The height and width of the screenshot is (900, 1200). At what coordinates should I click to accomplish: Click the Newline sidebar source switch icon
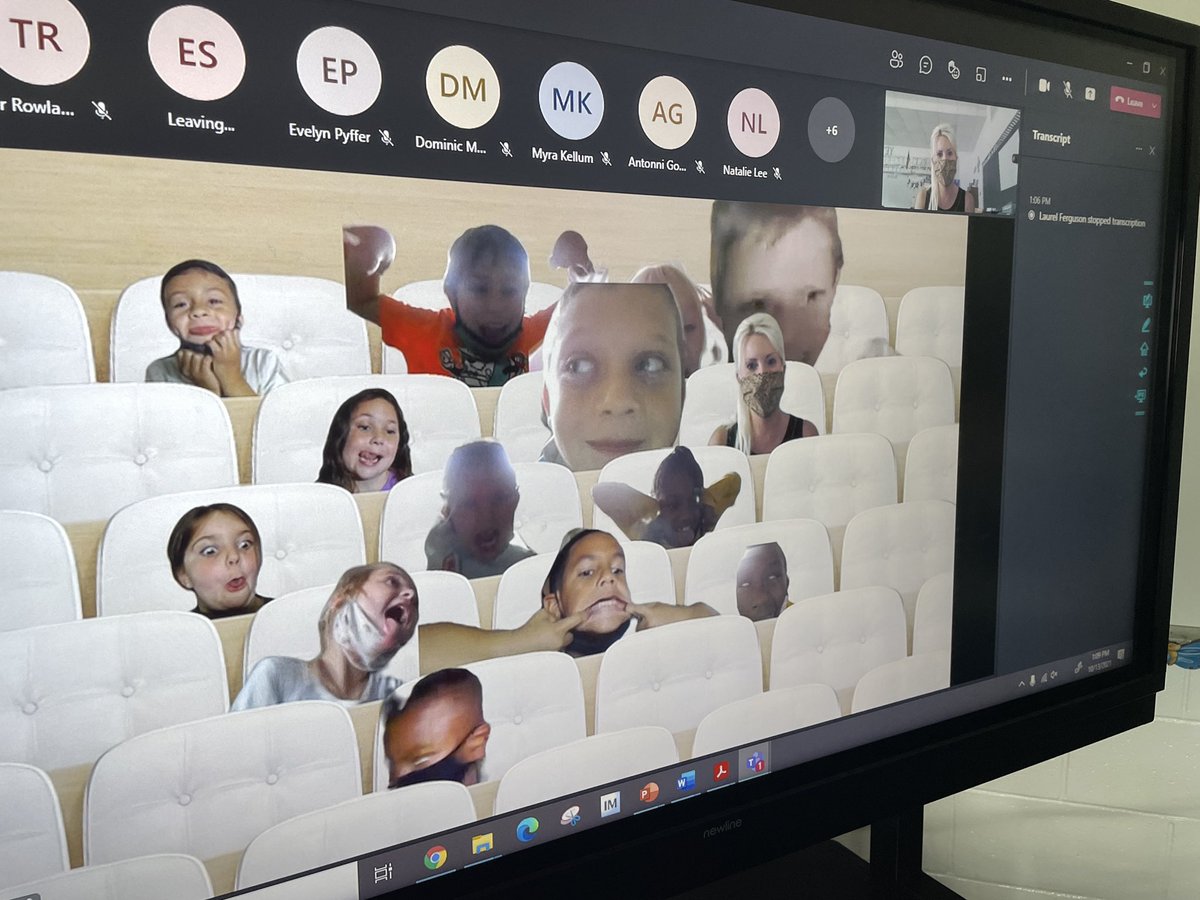click(1140, 396)
